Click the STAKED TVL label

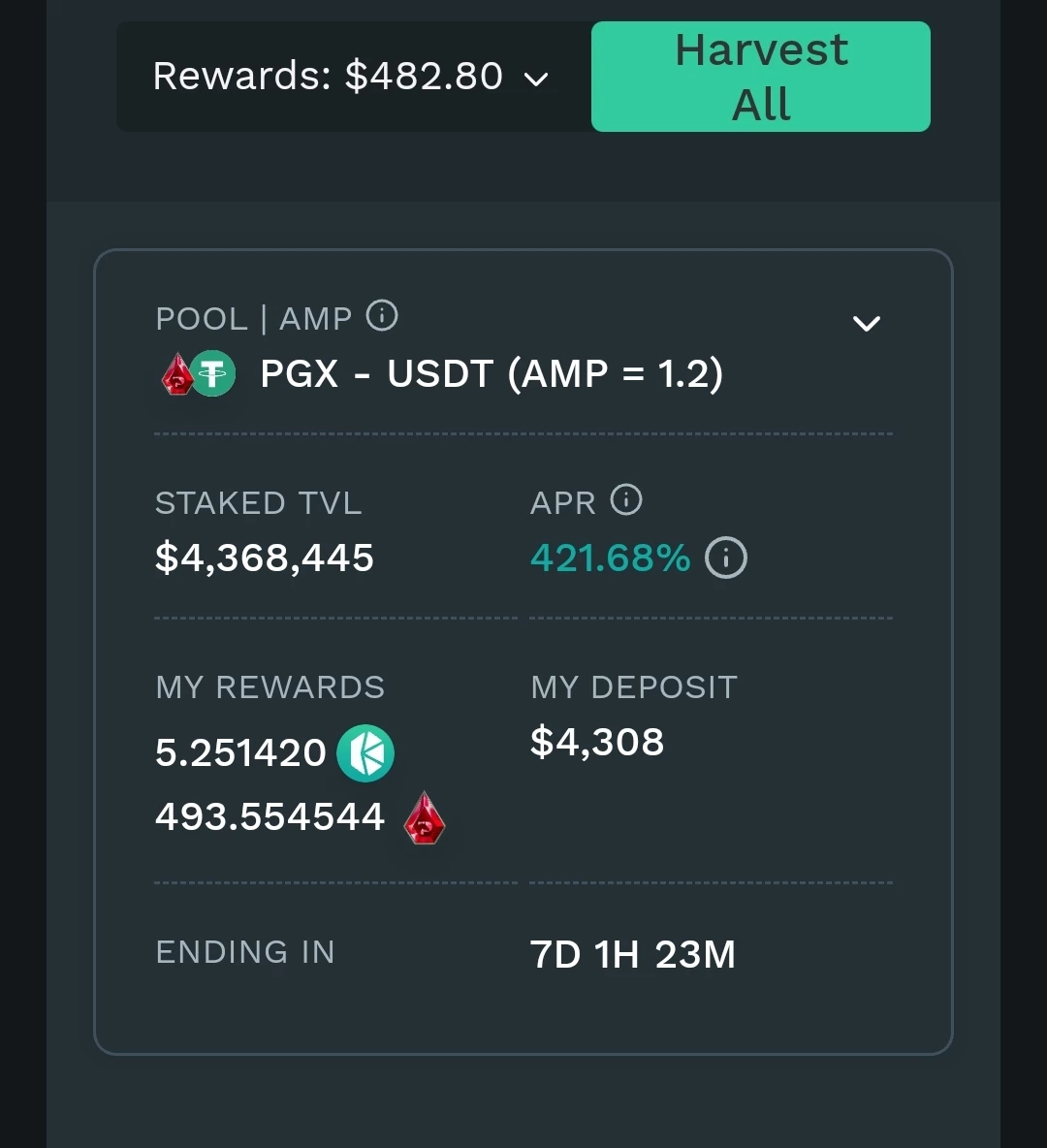[259, 504]
